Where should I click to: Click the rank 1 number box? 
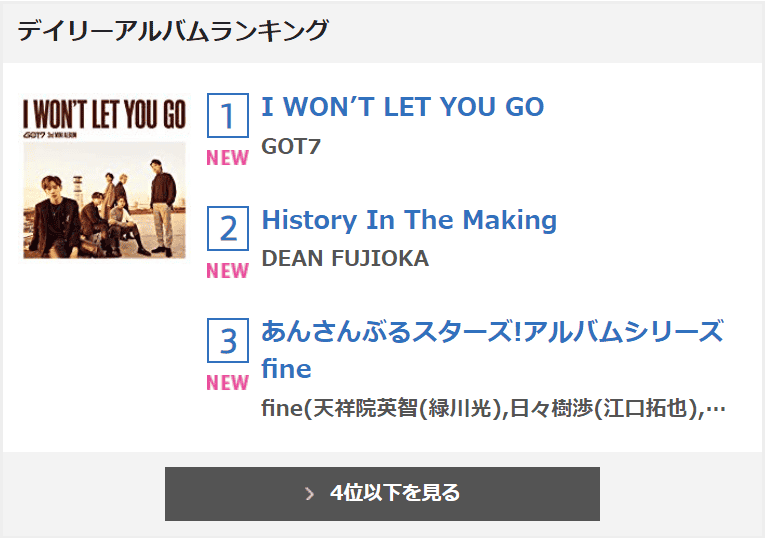point(228,116)
